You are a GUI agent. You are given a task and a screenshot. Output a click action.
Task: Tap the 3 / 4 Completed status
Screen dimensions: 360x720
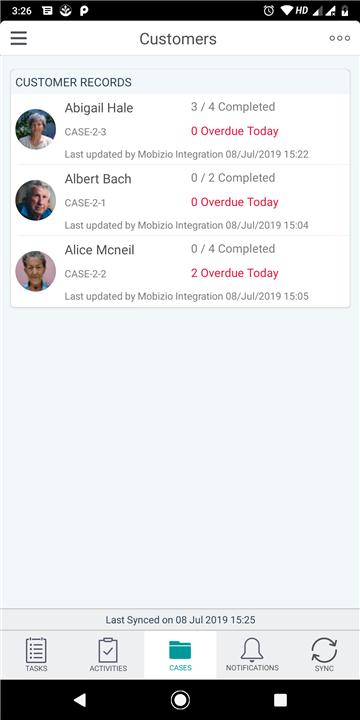[x=233, y=107]
